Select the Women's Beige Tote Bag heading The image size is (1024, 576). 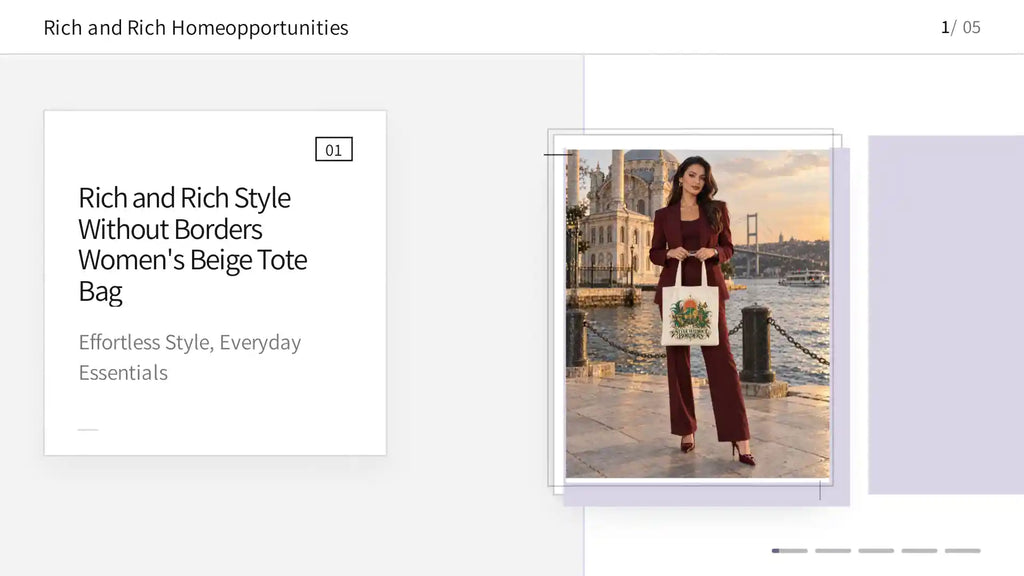click(x=193, y=244)
